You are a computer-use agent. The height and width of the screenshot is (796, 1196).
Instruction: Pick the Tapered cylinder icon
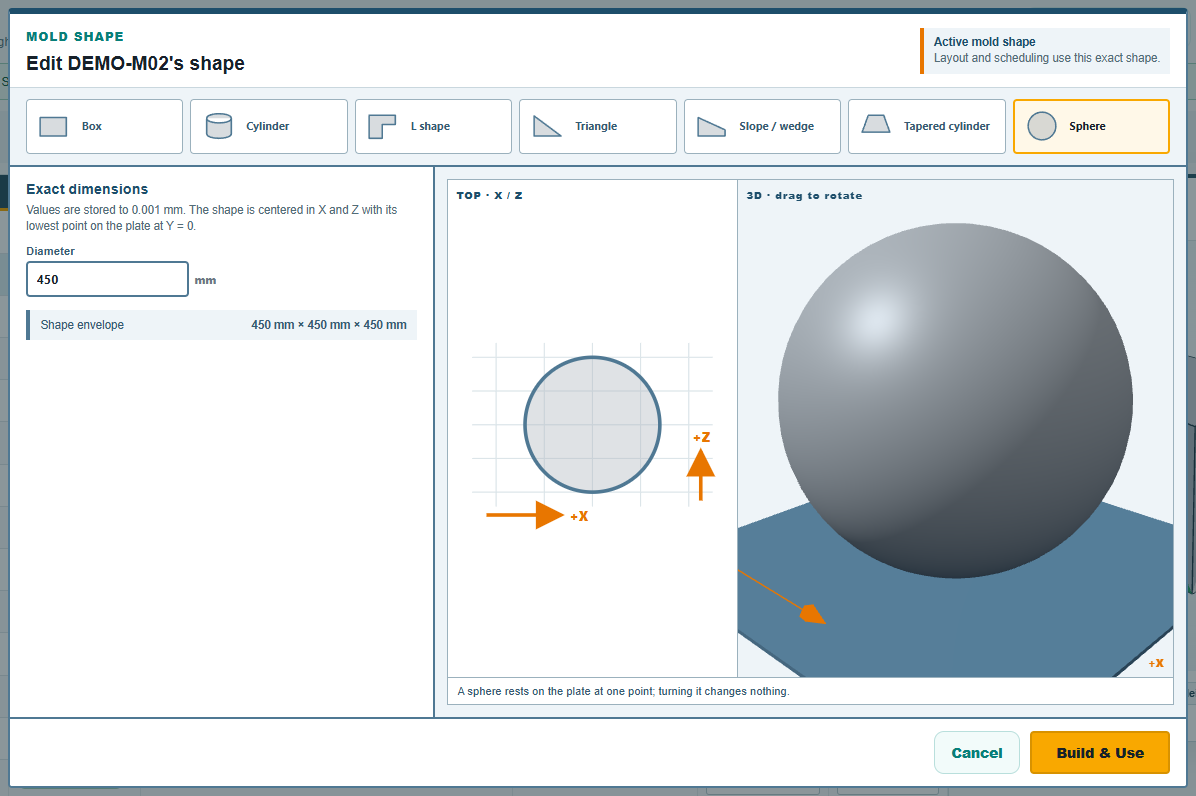[x=876, y=124]
